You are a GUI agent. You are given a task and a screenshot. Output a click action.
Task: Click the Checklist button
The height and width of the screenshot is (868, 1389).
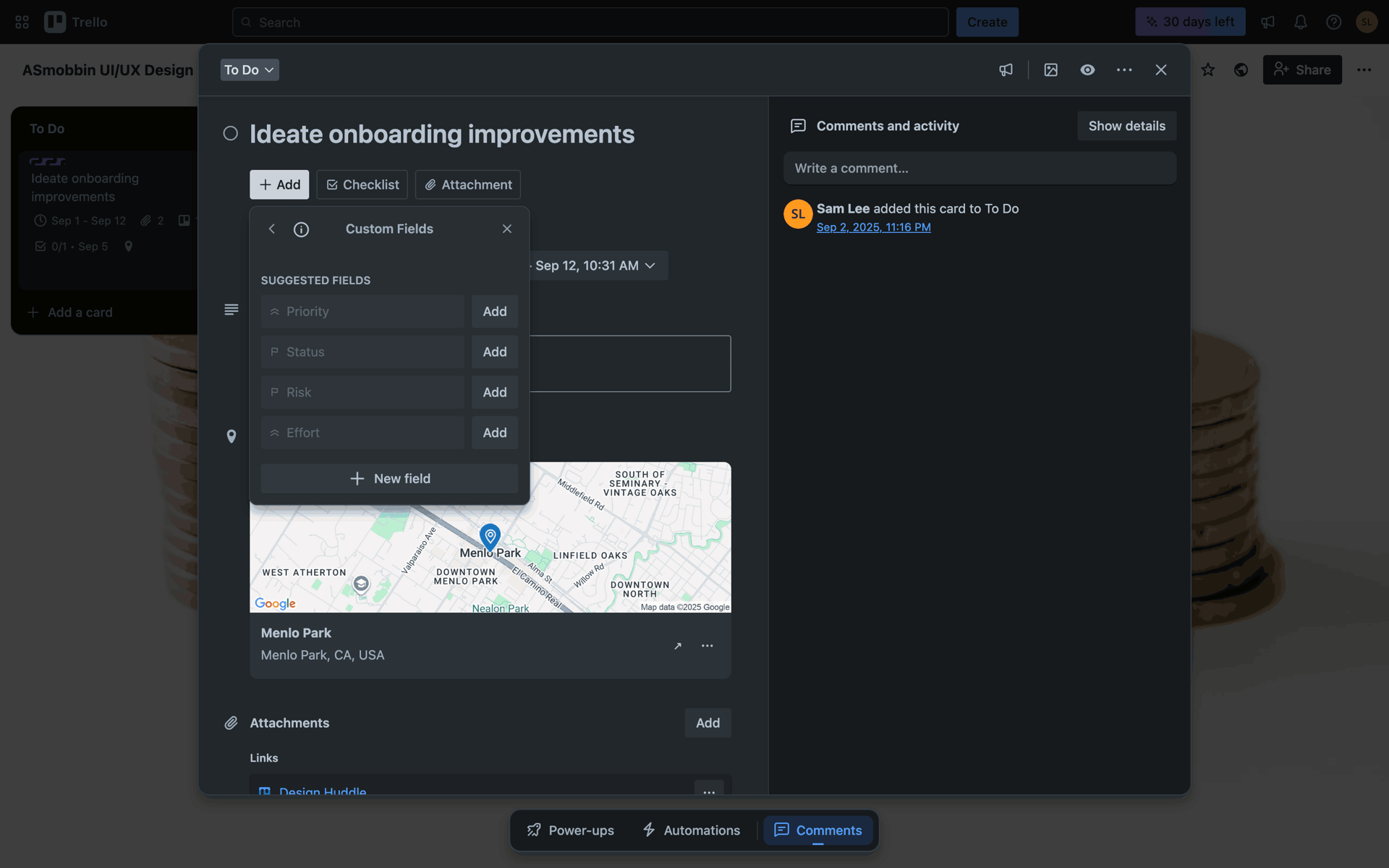pos(362,184)
